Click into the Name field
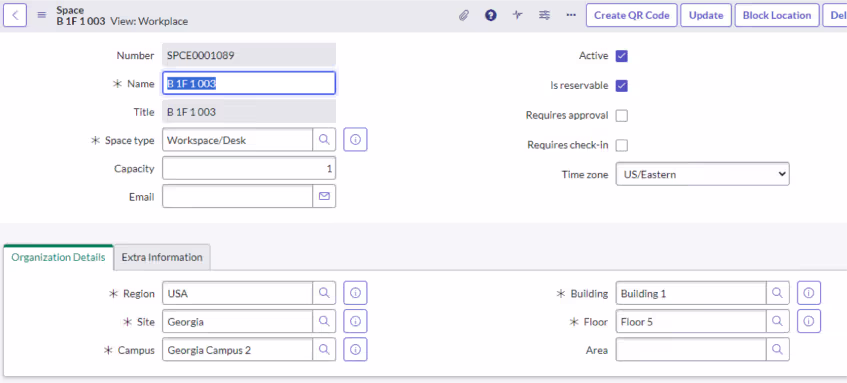847x383 pixels. (x=249, y=83)
